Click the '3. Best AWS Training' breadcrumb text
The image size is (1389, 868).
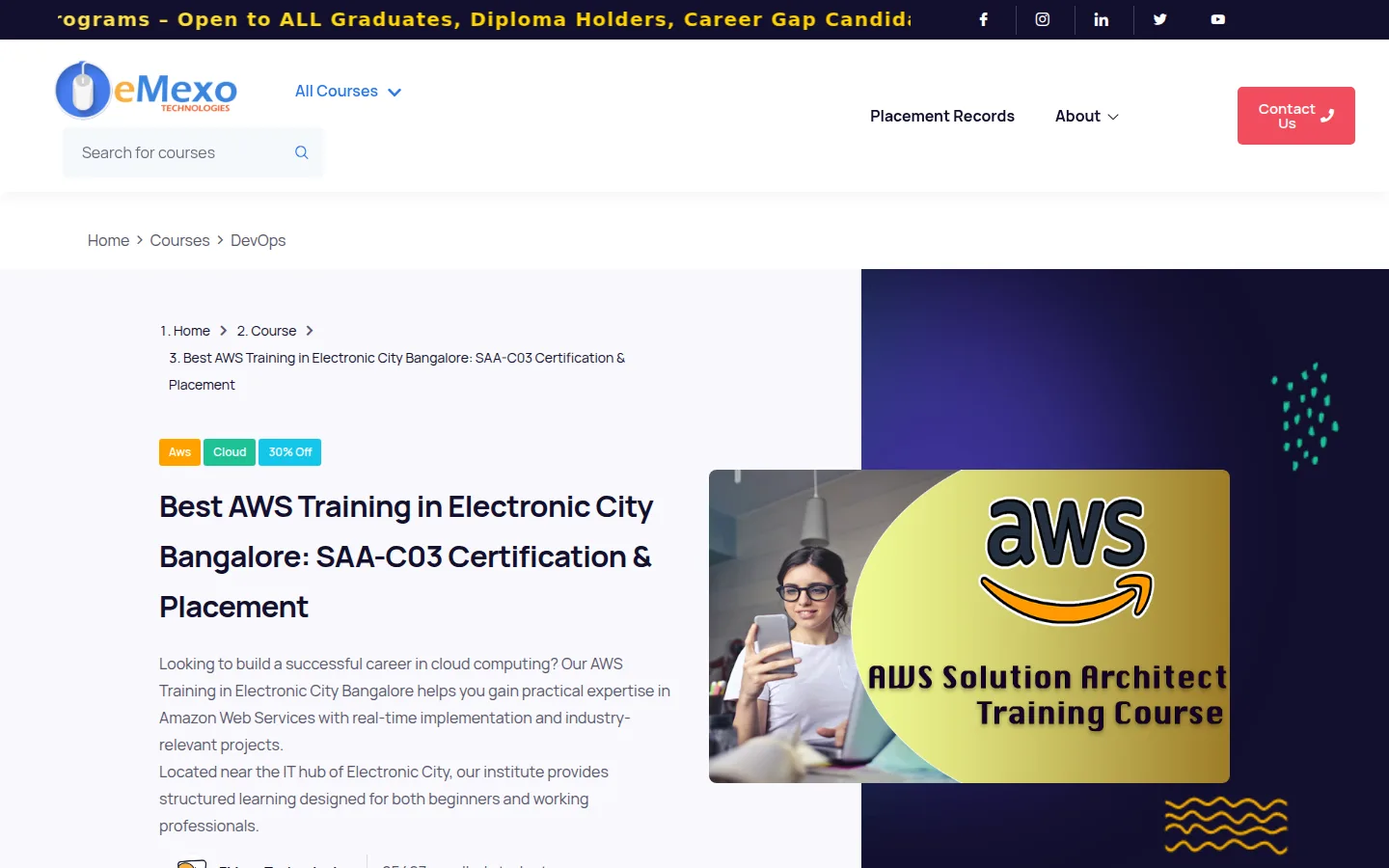396,371
